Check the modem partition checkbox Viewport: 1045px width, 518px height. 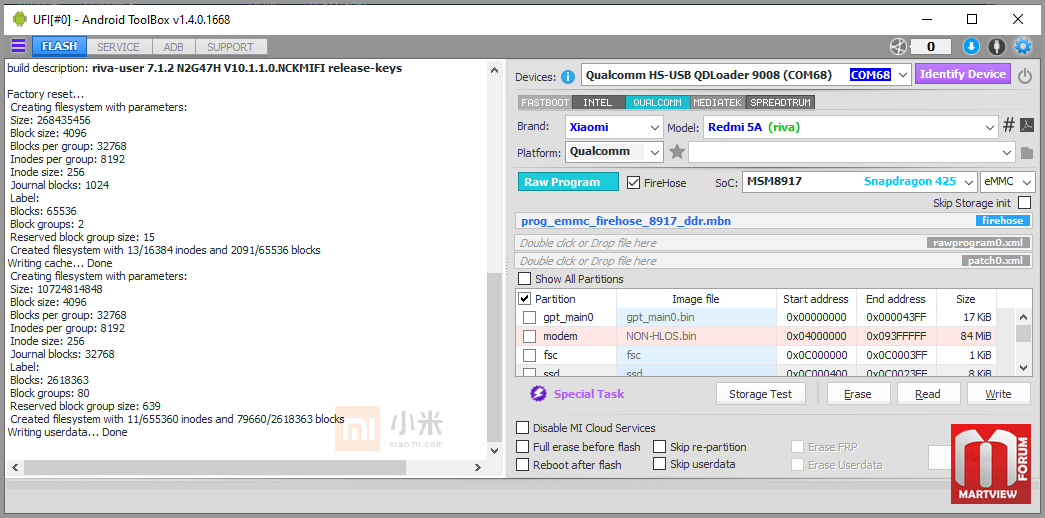coord(529,336)
